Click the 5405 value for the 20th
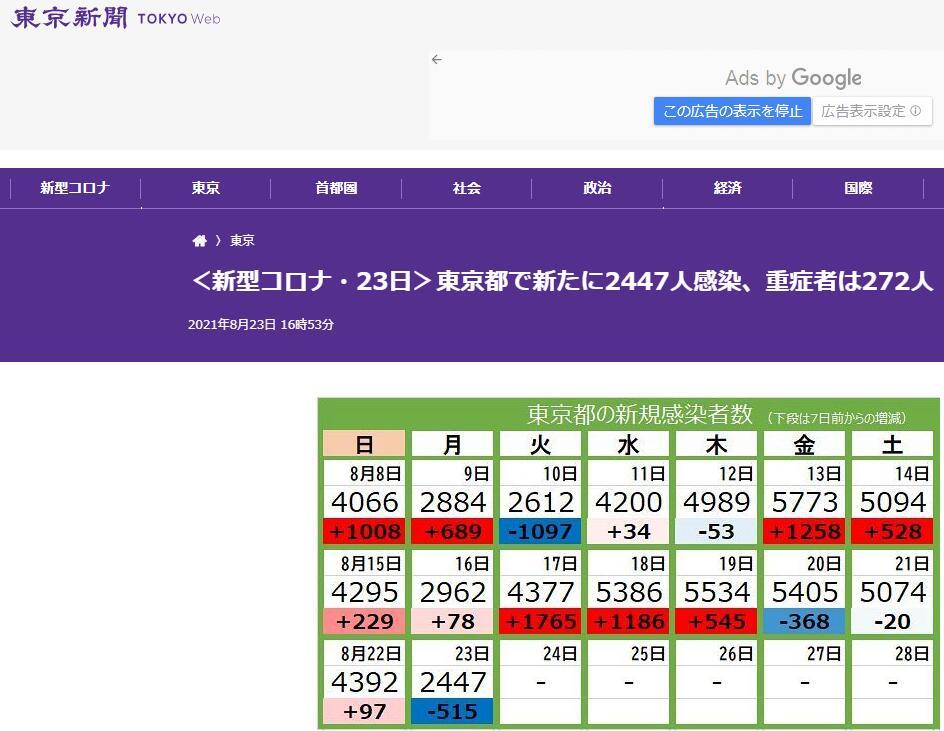 point(804,592)
